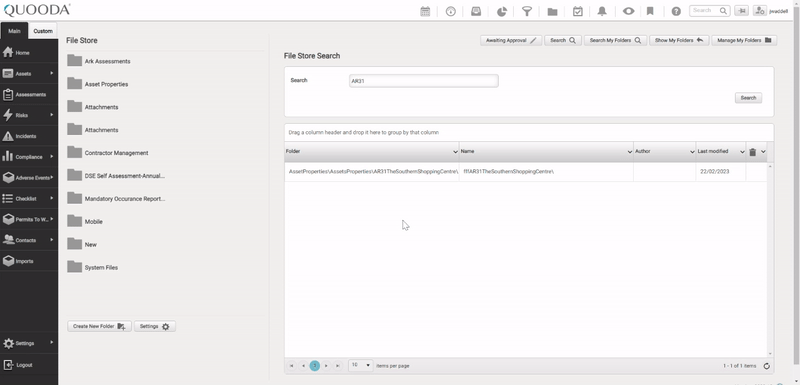Open the folder icon in top toolbar

coord(552,11)
